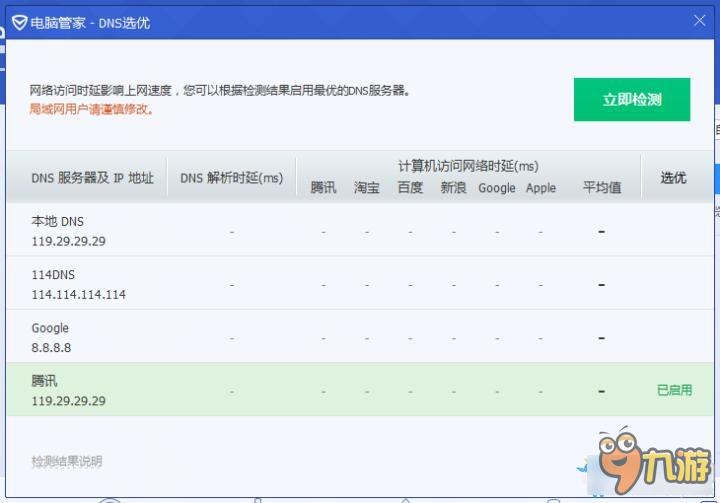Click the Google latency column header
Screen dimensions: 720x503
coord(497,188)
